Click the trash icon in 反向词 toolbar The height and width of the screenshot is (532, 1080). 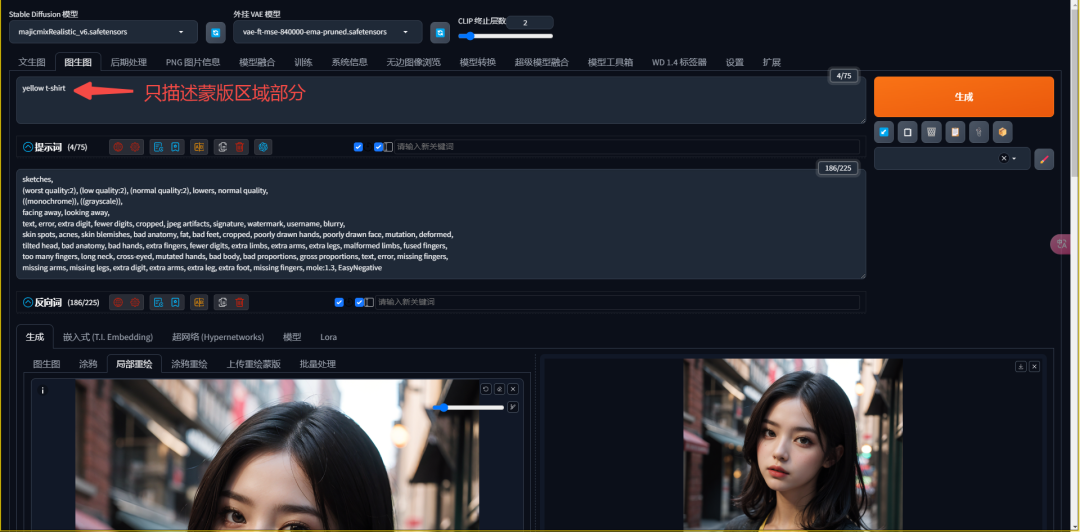pyautogui.click(x=240, y=302)
